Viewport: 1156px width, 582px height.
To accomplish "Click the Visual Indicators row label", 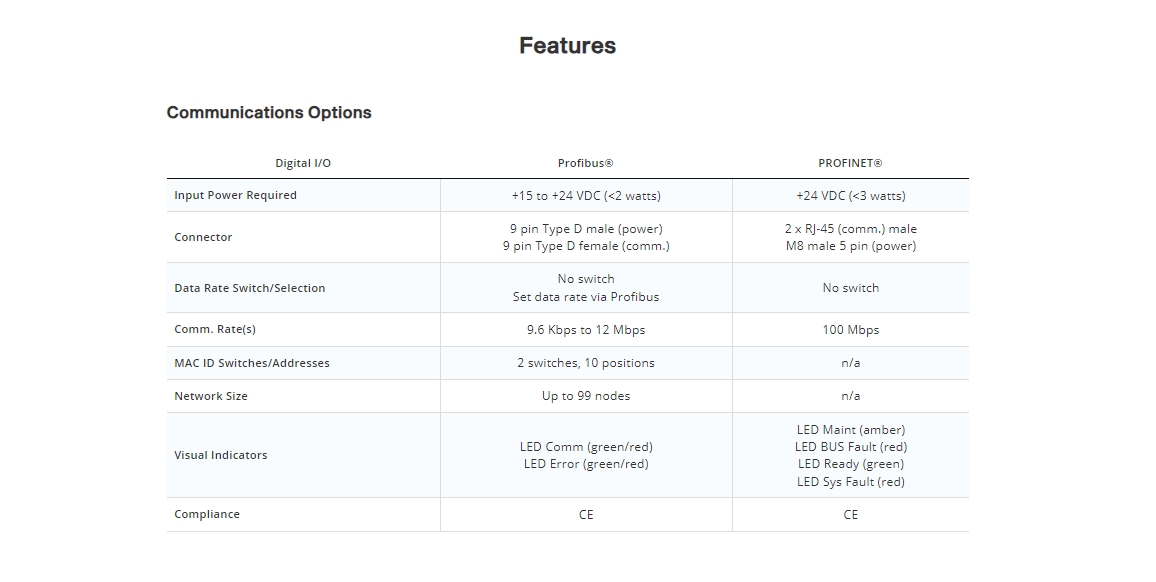I will pyautogui.click(x=221, y=455).
